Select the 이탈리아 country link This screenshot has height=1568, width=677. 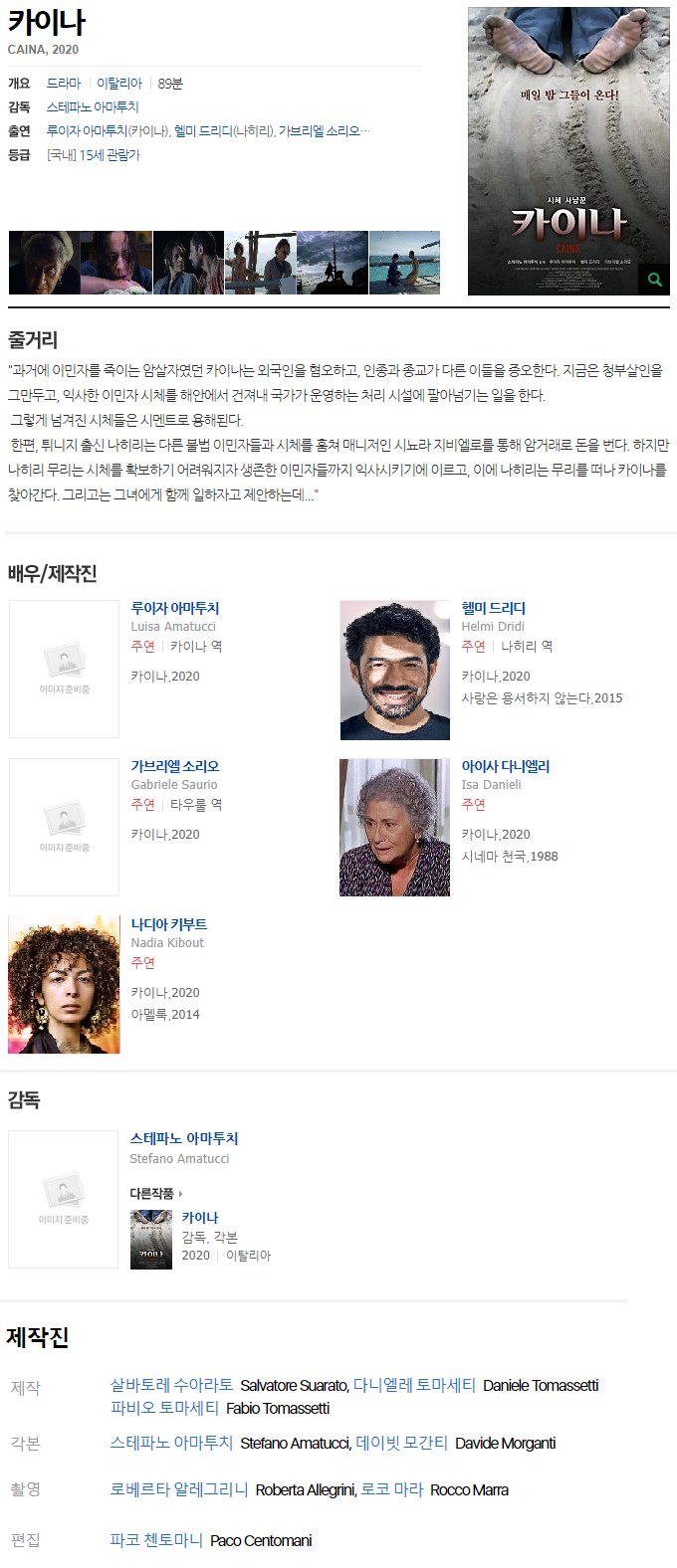pos(119,84)
